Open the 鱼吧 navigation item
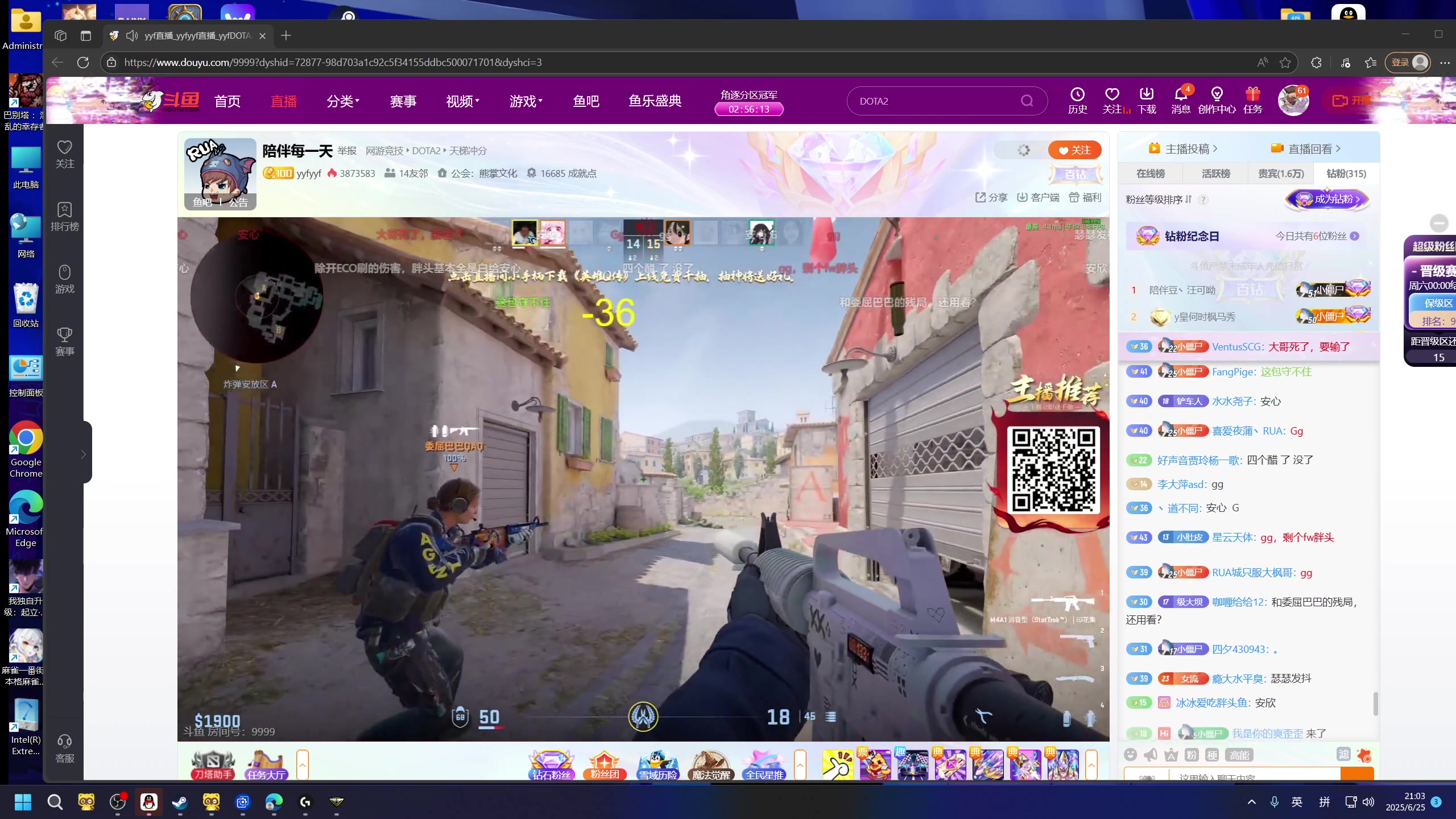The width and height of the screenshot is (1456, 819). [586, 101]
